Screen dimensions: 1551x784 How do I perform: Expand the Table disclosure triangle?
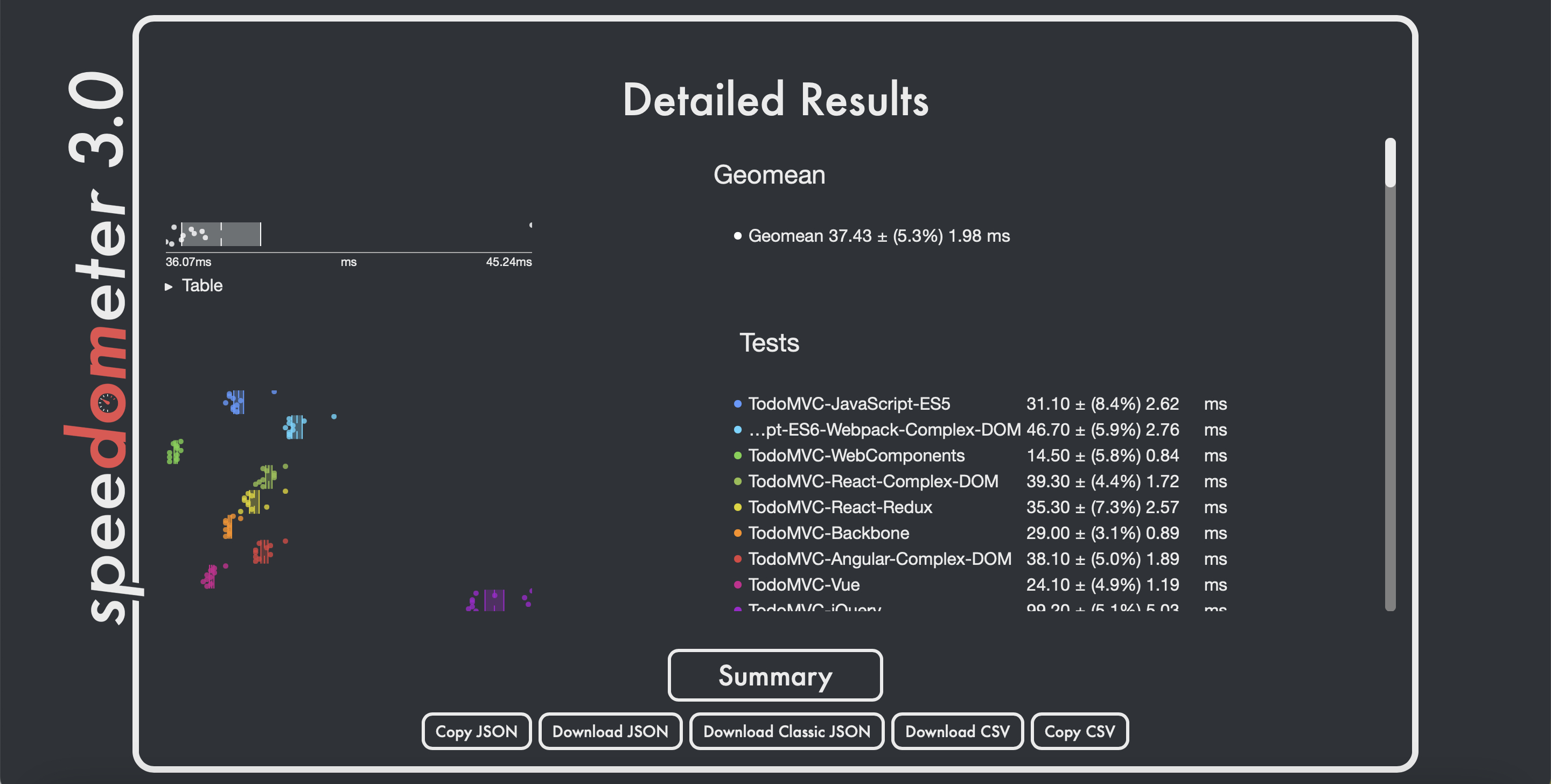click(169, 286)
